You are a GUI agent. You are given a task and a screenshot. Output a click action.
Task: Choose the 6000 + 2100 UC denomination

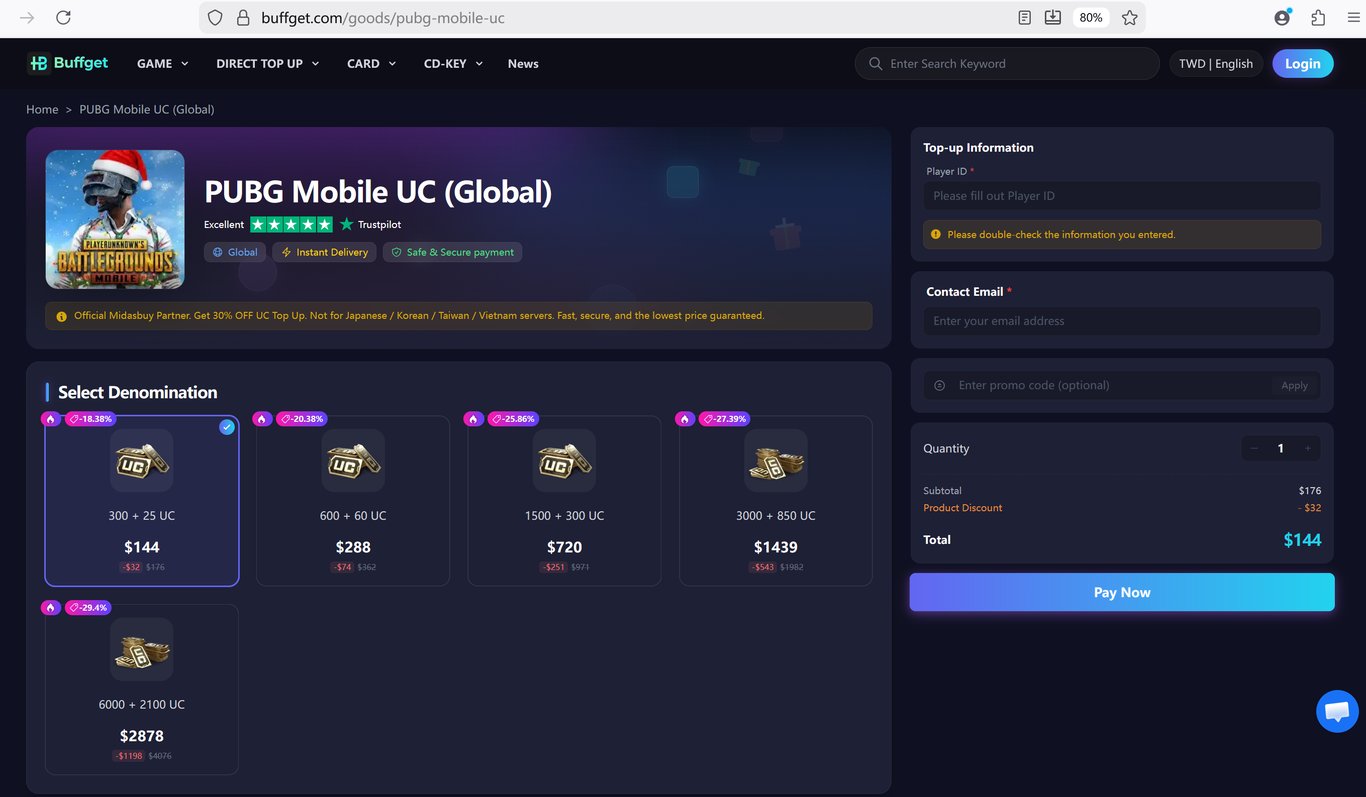tap(142, 690)
